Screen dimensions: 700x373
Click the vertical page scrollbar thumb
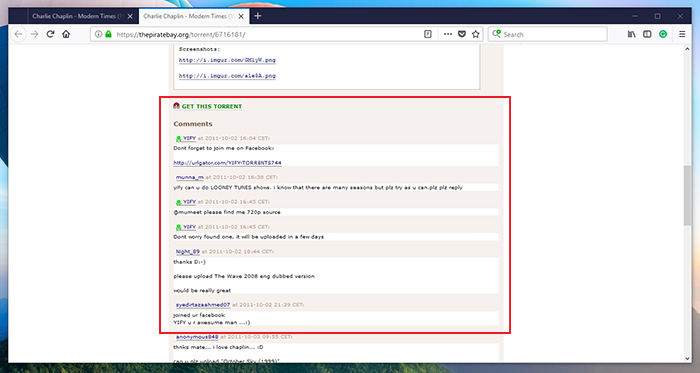point(687,195)
